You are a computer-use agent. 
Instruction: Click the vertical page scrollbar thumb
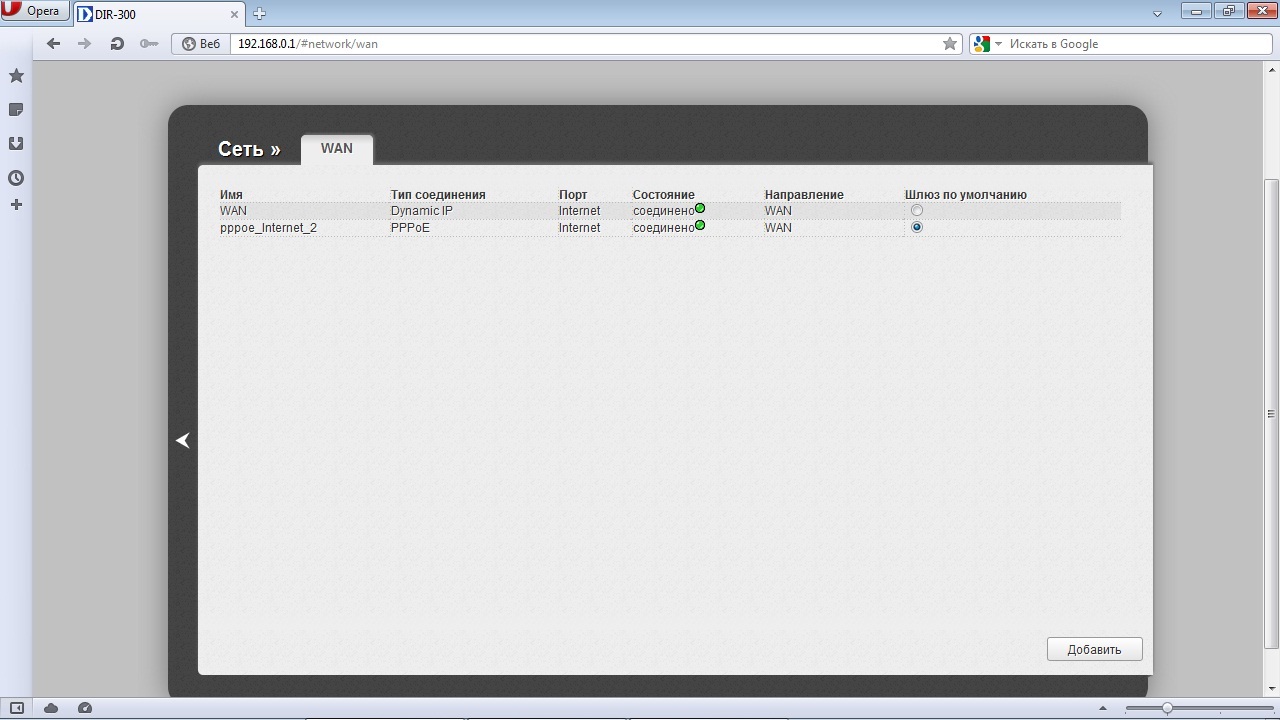(x=1271, y=414)
